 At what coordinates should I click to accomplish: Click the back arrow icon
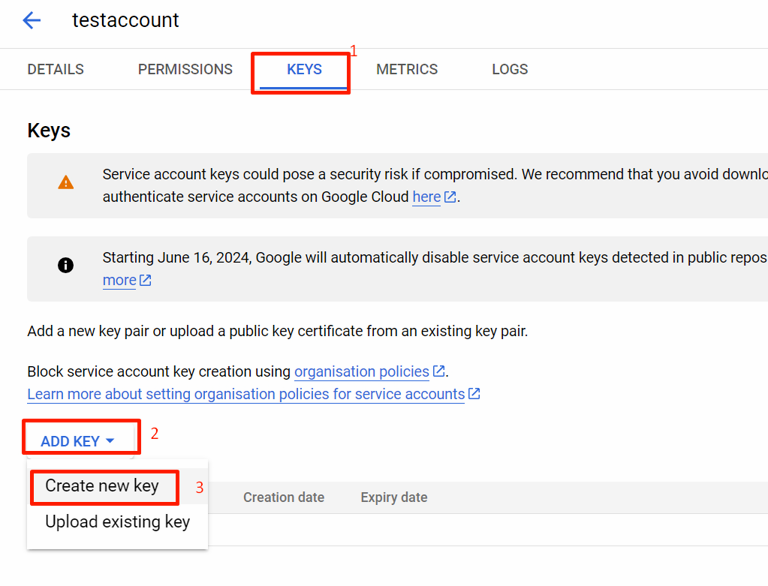[32, 20]
